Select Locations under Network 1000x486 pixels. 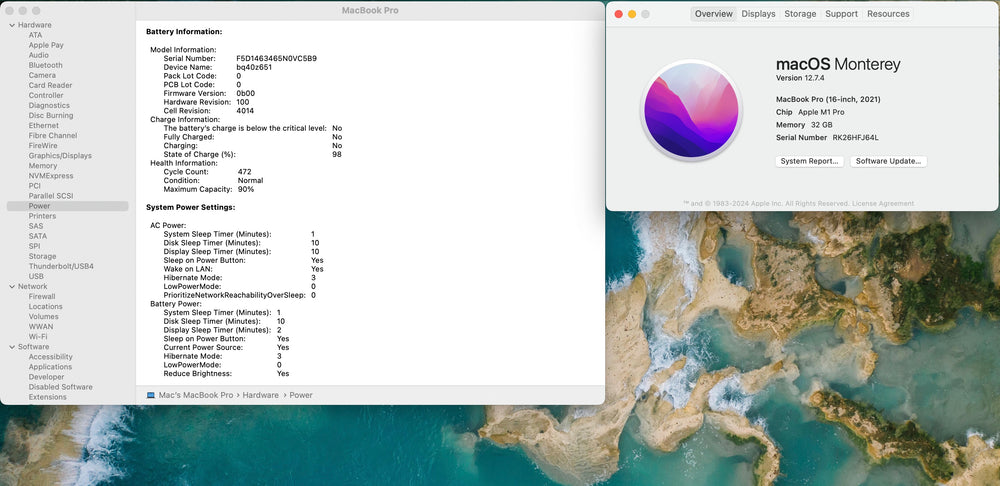(x=45, y=307)
